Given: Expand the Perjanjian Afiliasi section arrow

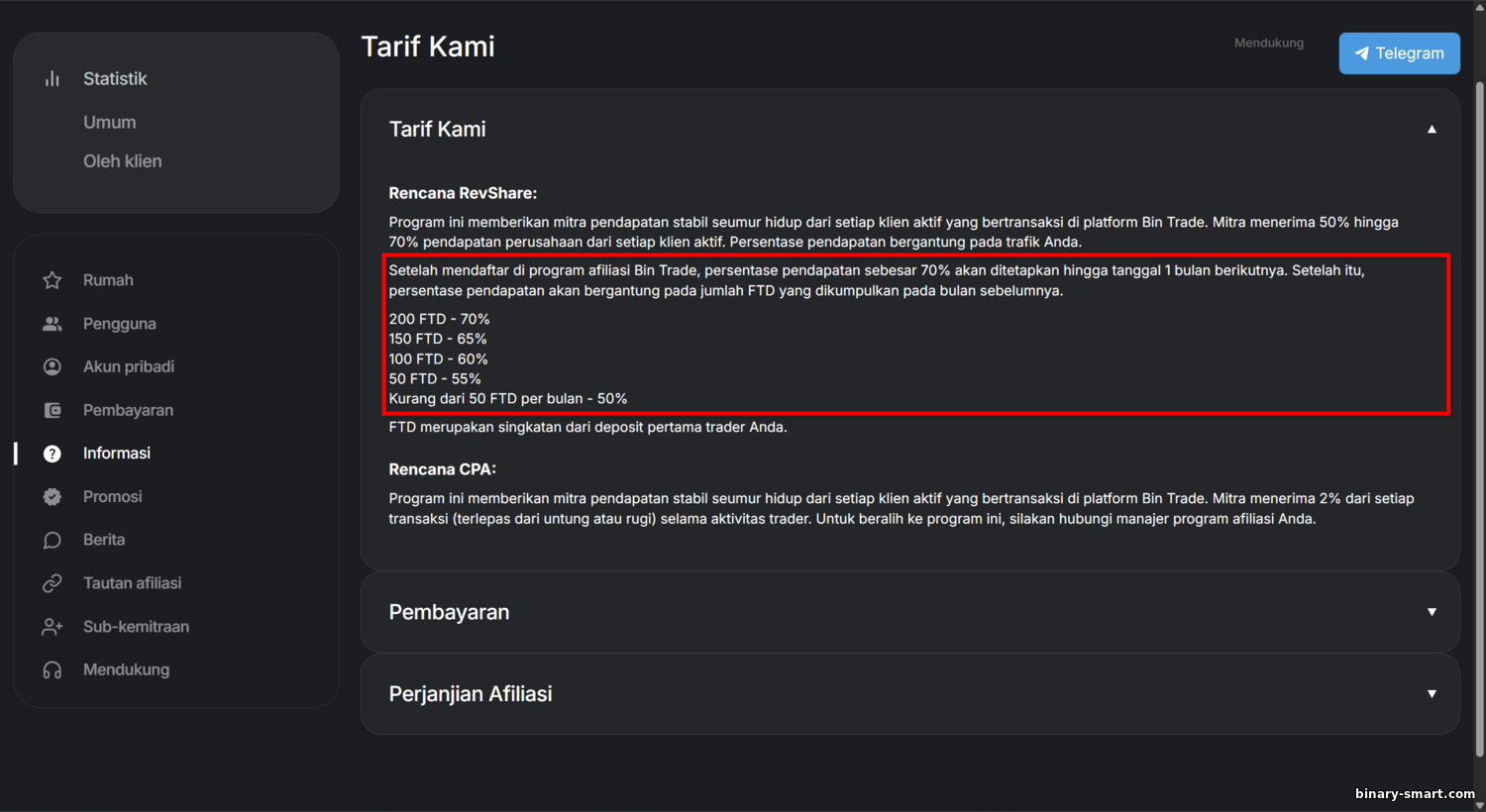Looking at the screenshot, I should click(1432, 694).
